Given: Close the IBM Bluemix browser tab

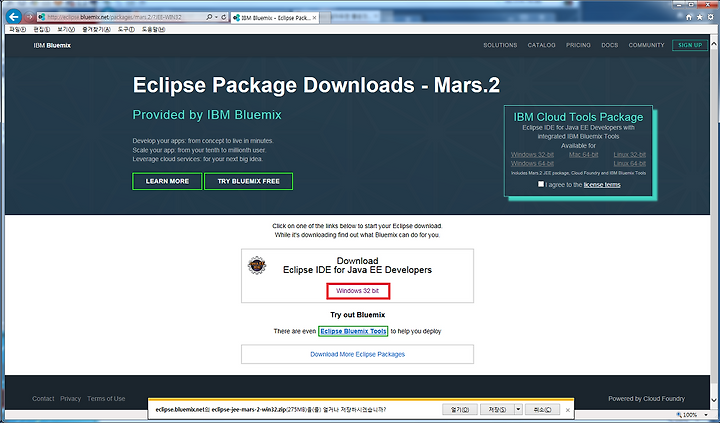Looking at the screenshot, I should click(314, 18).
